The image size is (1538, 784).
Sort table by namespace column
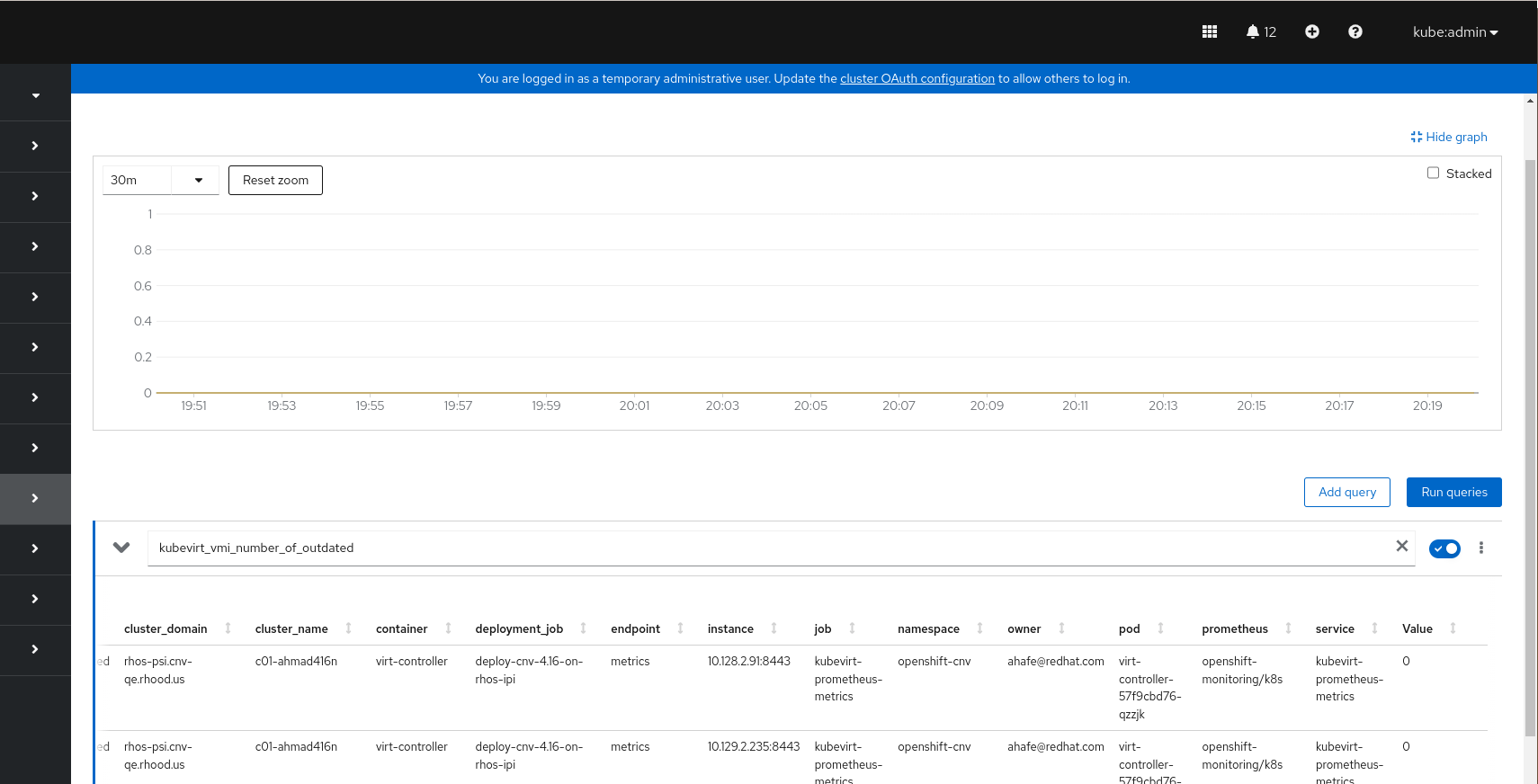point(941,628)
